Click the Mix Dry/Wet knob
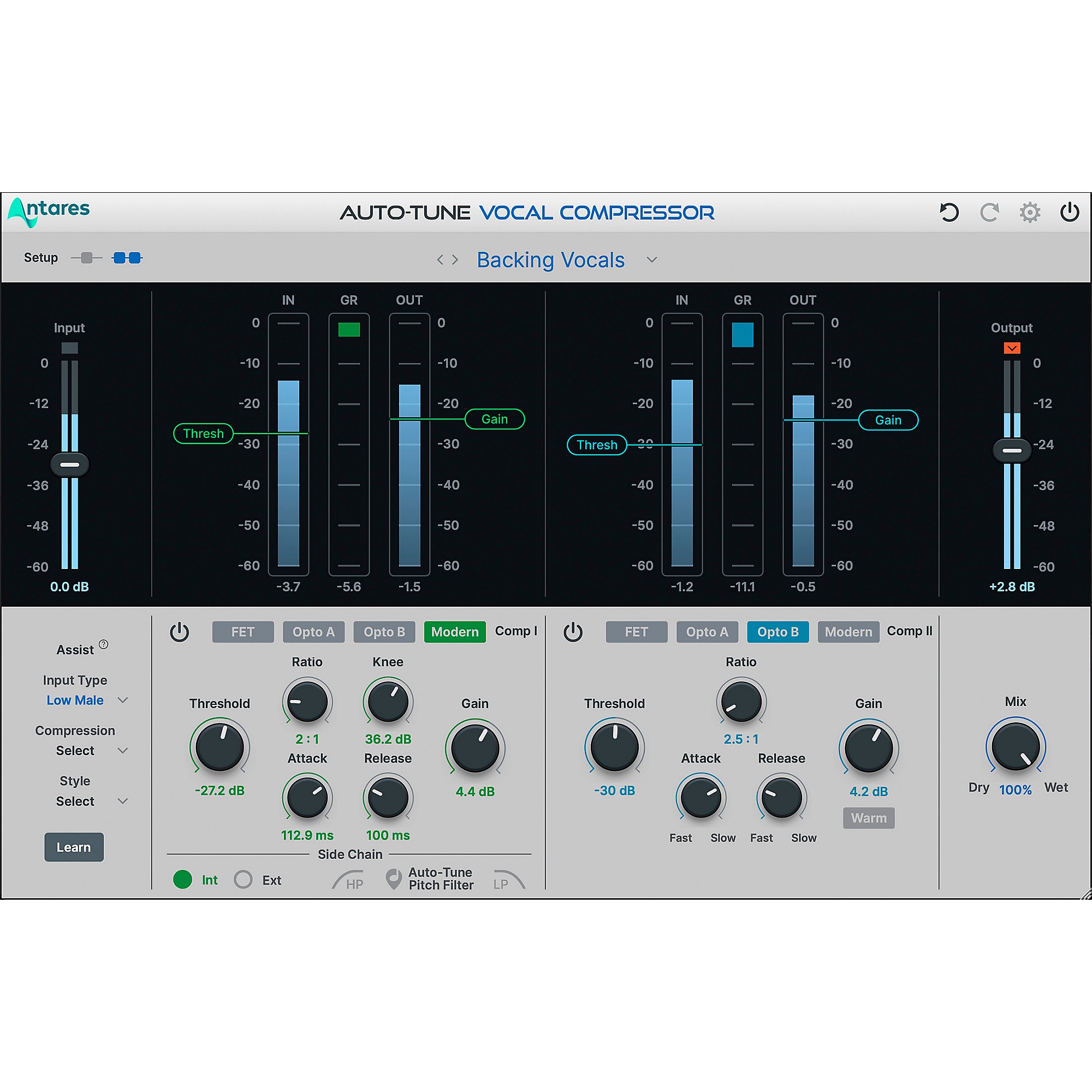Image resolution: width=1092 pixels, height=1092 pixels. coord(1016,746)
